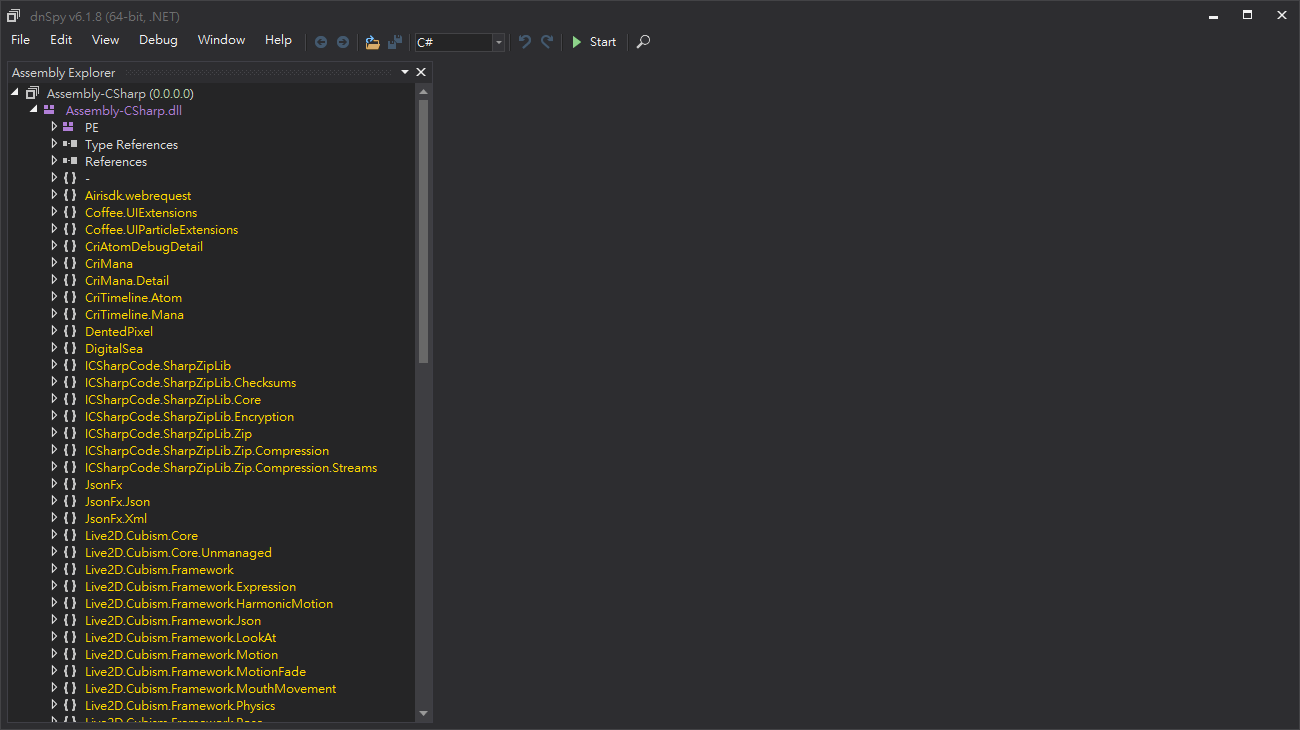Open the Edit menu

[61, 40]
